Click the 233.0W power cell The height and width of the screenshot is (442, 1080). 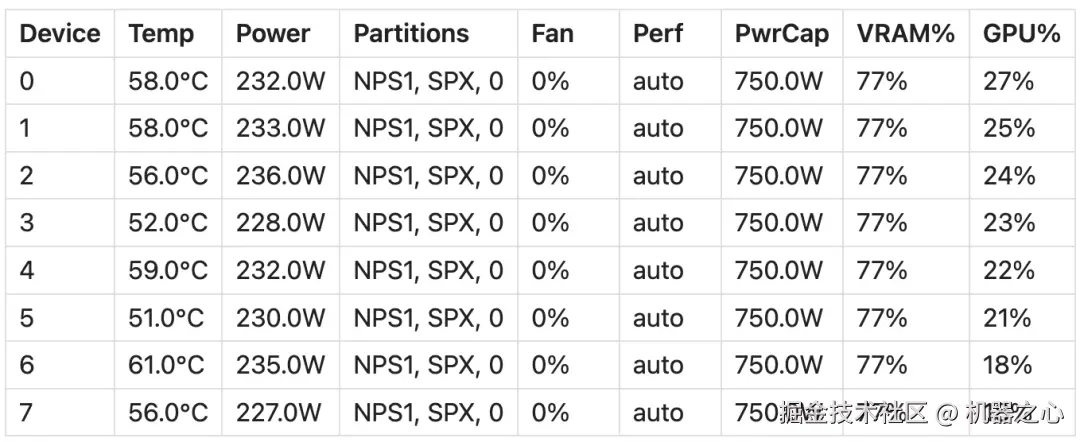pyautogui.click(x=280, y=128)
